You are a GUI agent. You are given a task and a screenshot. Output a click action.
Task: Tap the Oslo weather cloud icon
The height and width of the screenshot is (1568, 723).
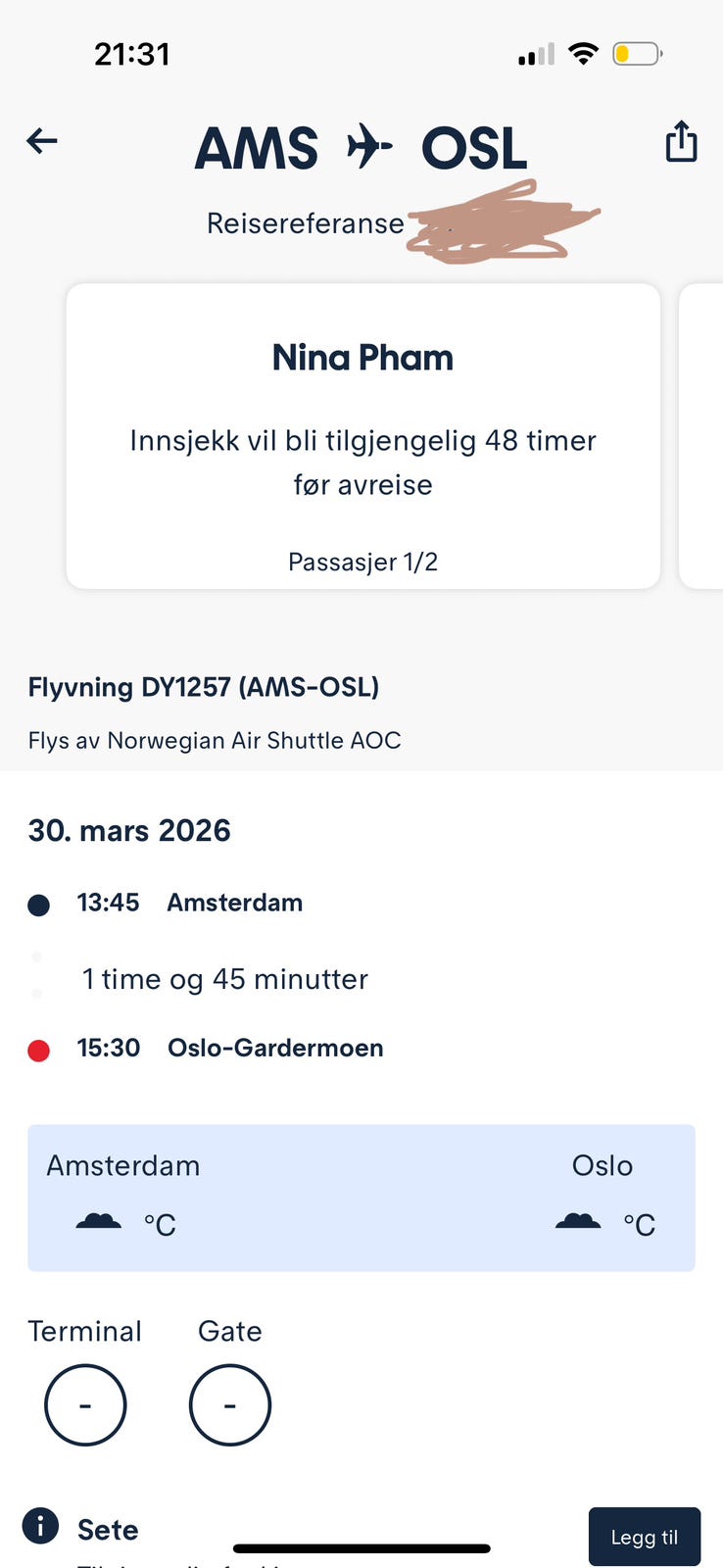coord(578,1221)
